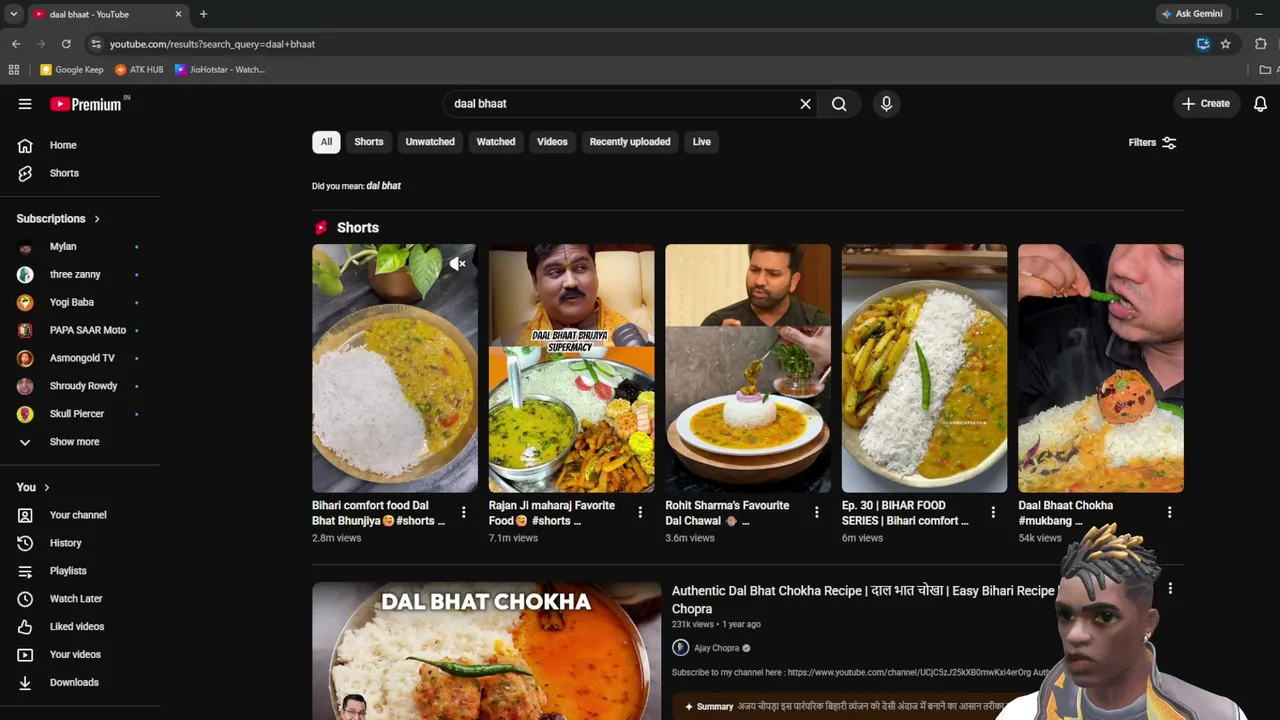Open Ask Gemini in Chrome
1280x720 pixels.
pos(1192,14)
